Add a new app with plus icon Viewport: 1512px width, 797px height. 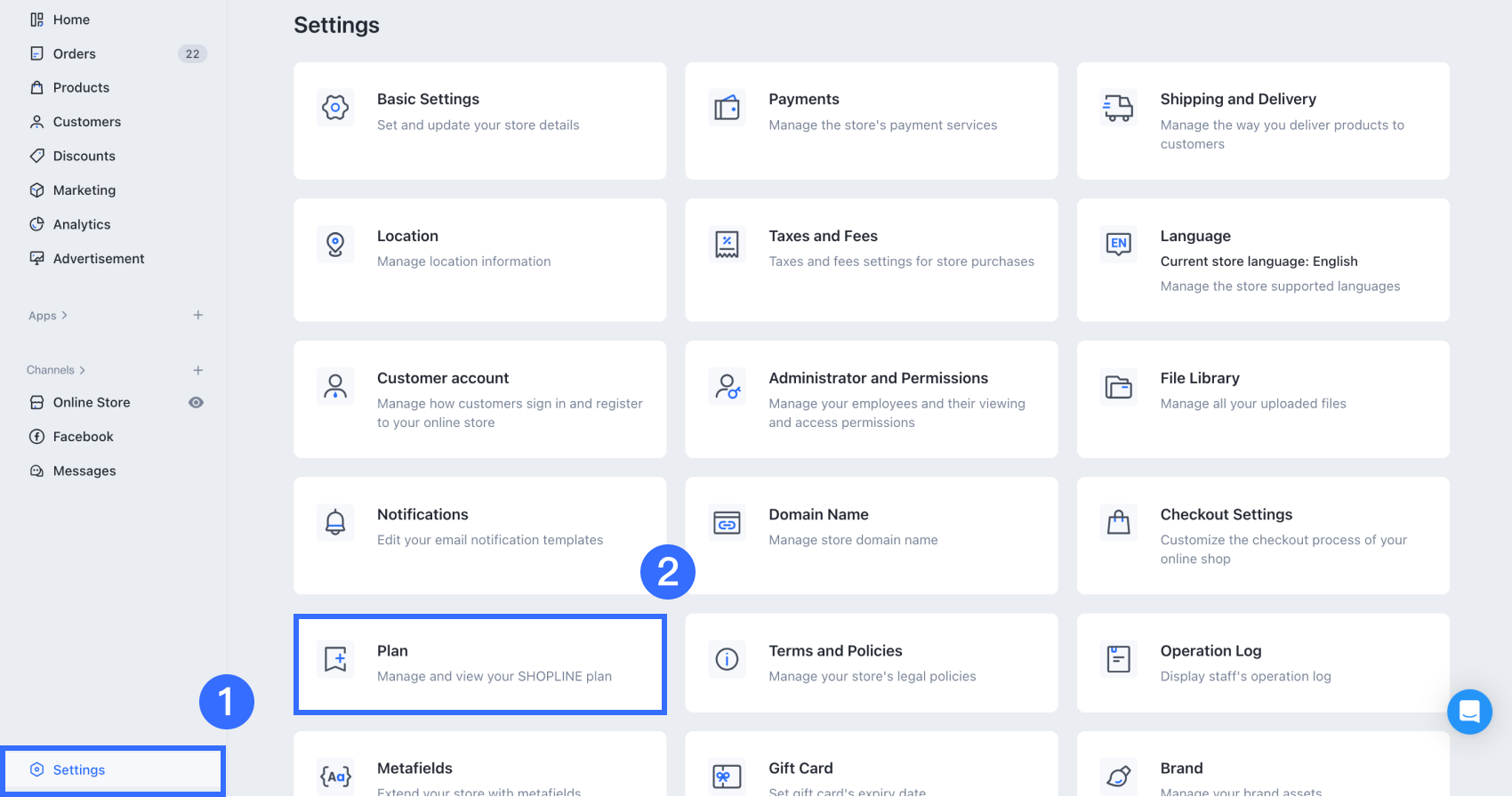click(x=198, y=315)
